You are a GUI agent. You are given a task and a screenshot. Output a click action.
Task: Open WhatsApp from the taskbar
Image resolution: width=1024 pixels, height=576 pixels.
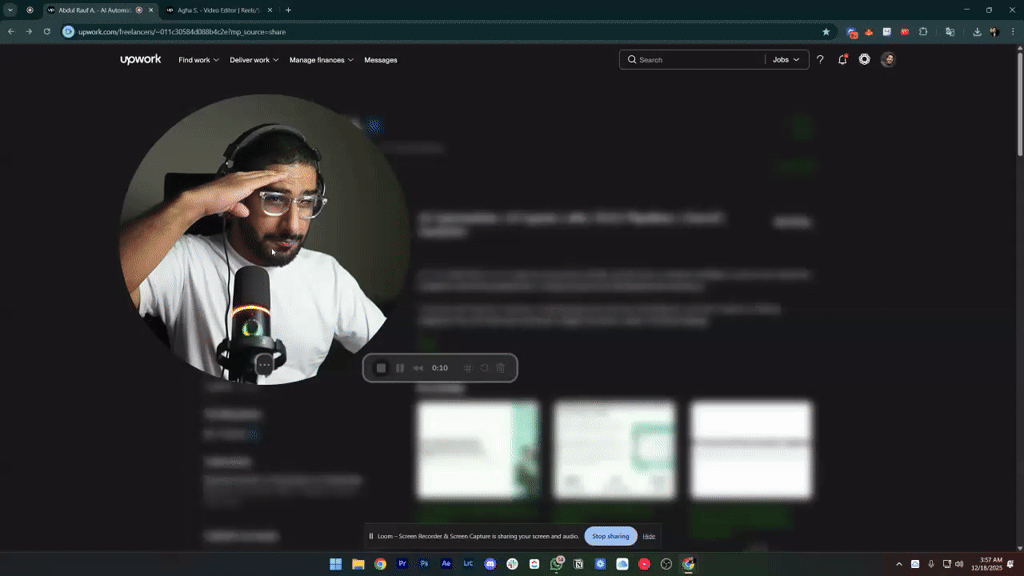(x=556, y=564)
